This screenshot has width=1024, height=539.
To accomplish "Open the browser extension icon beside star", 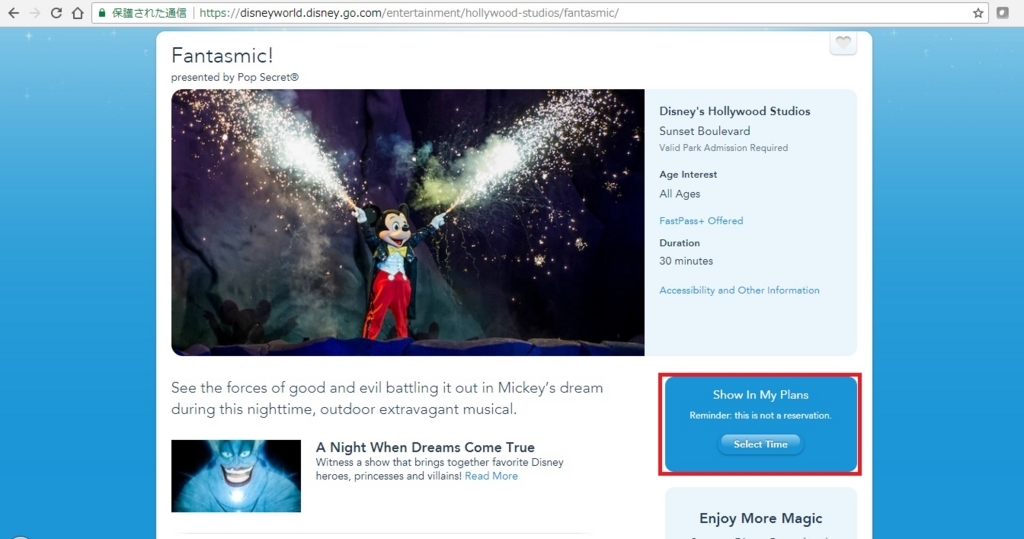I will click(x=1002, y=12).
